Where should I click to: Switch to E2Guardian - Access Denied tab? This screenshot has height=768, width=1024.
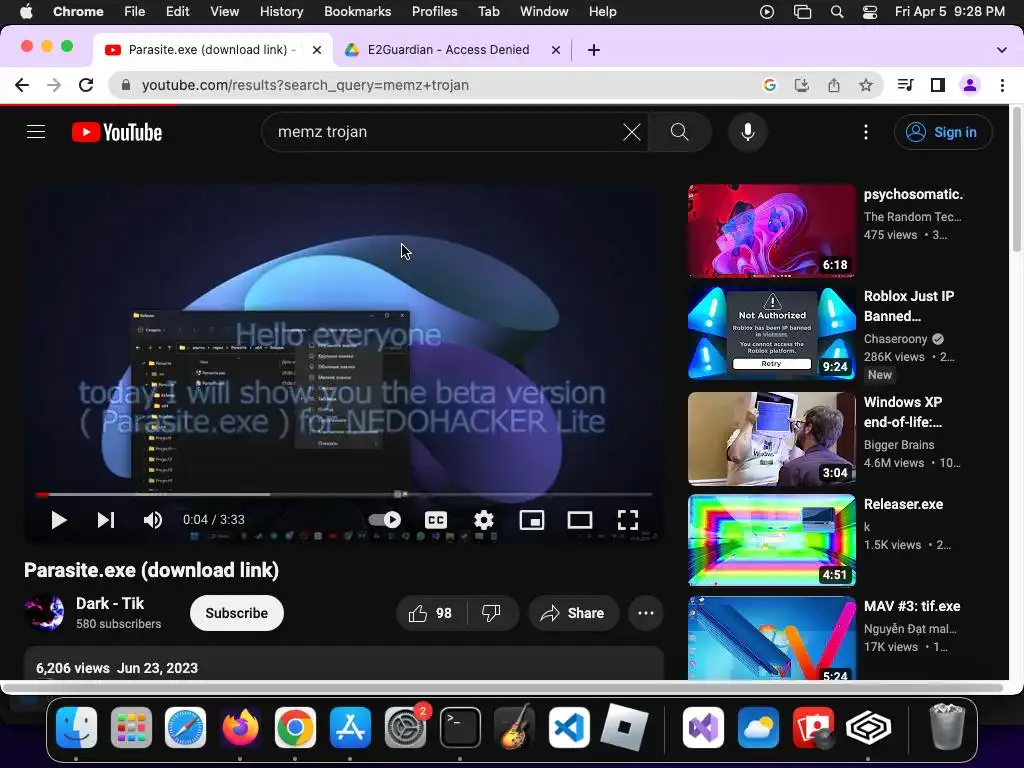coord(448,50)
